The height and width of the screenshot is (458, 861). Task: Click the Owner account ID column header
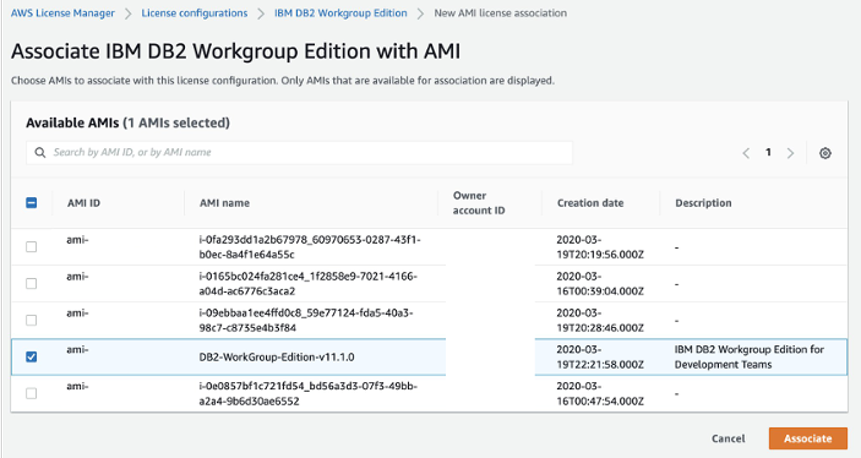pyautogui.click(x=479, y=203)
